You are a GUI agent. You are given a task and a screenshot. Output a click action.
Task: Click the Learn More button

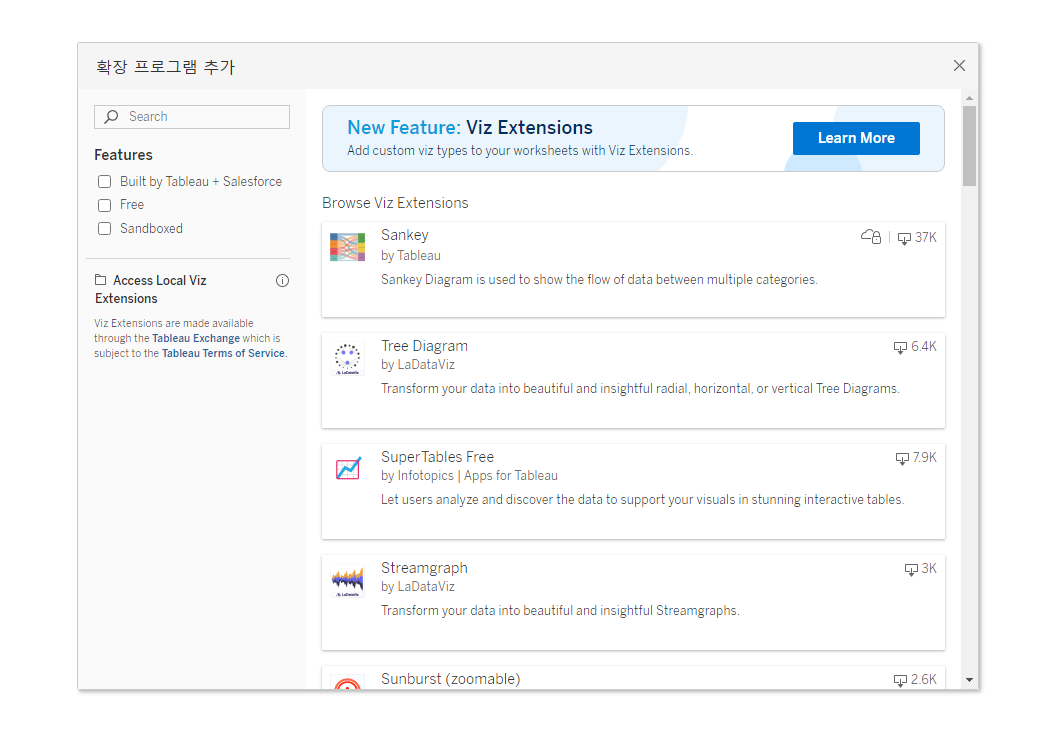pos(856,139)
